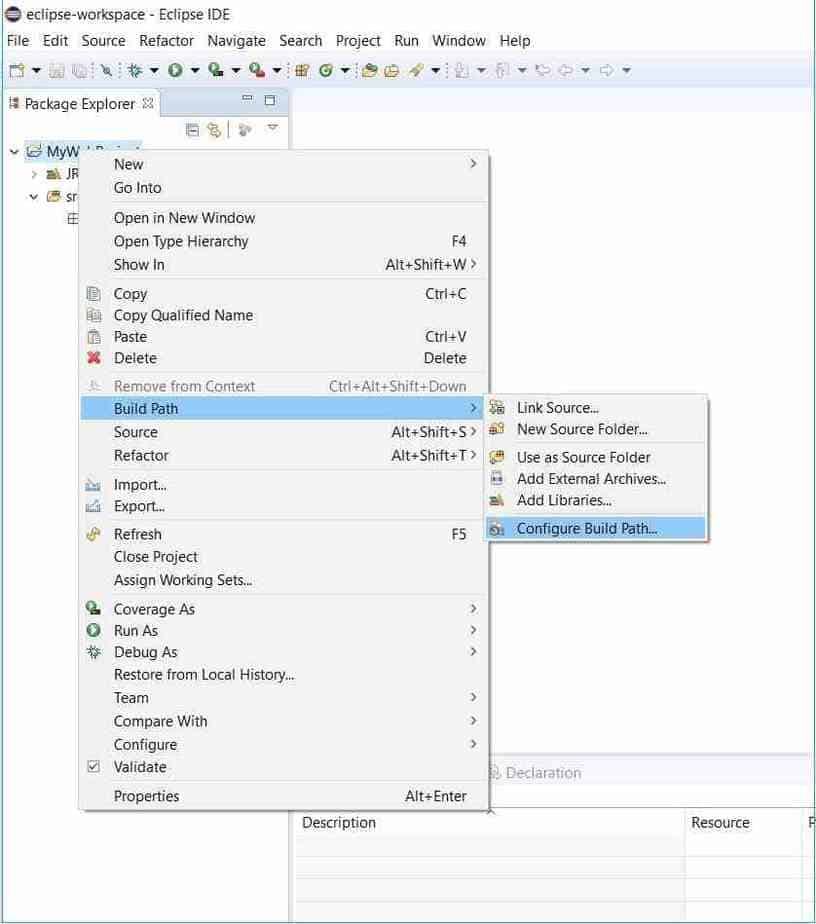Screen dimensions: 816x924
Task: Launch the Debug toolbar icon
Action: (134, 69)
